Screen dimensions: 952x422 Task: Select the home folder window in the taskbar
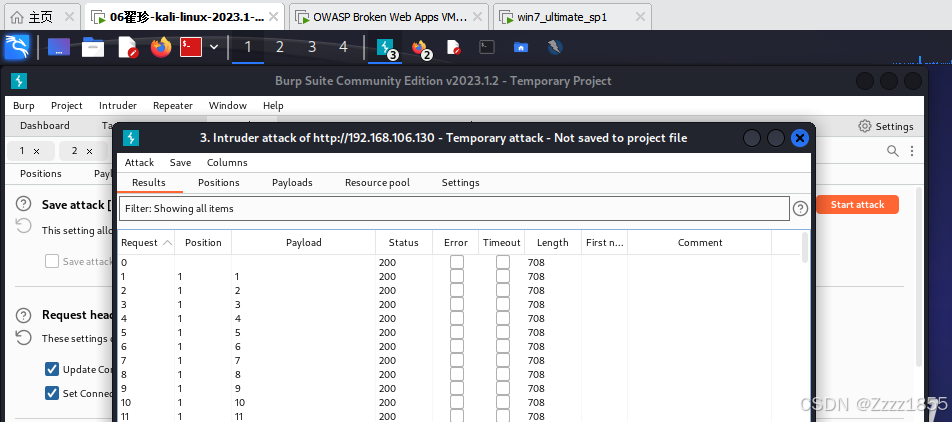[520, 47]
